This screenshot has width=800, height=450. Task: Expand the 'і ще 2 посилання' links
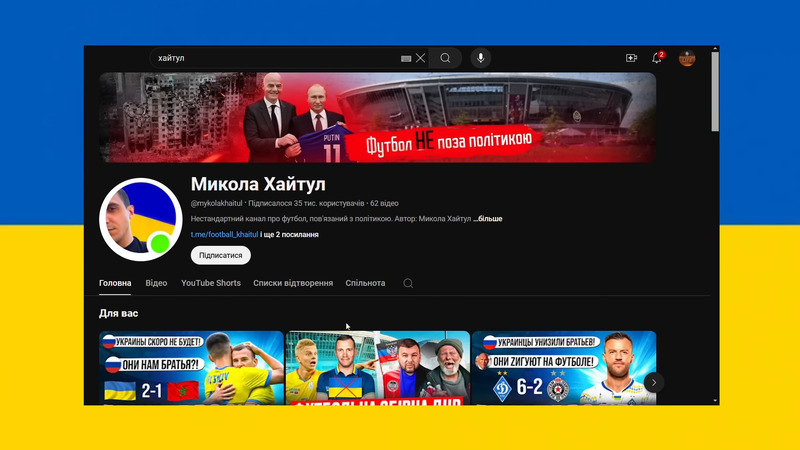290,234
